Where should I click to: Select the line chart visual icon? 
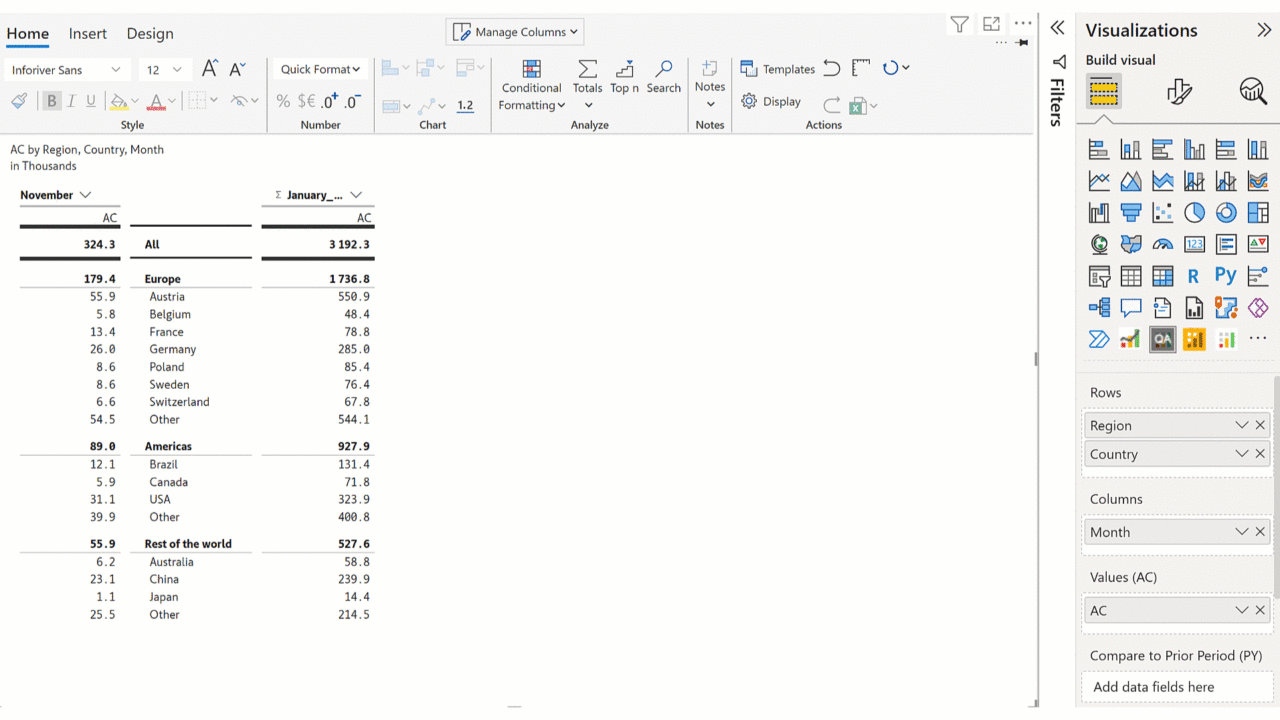coord(1099,181)
